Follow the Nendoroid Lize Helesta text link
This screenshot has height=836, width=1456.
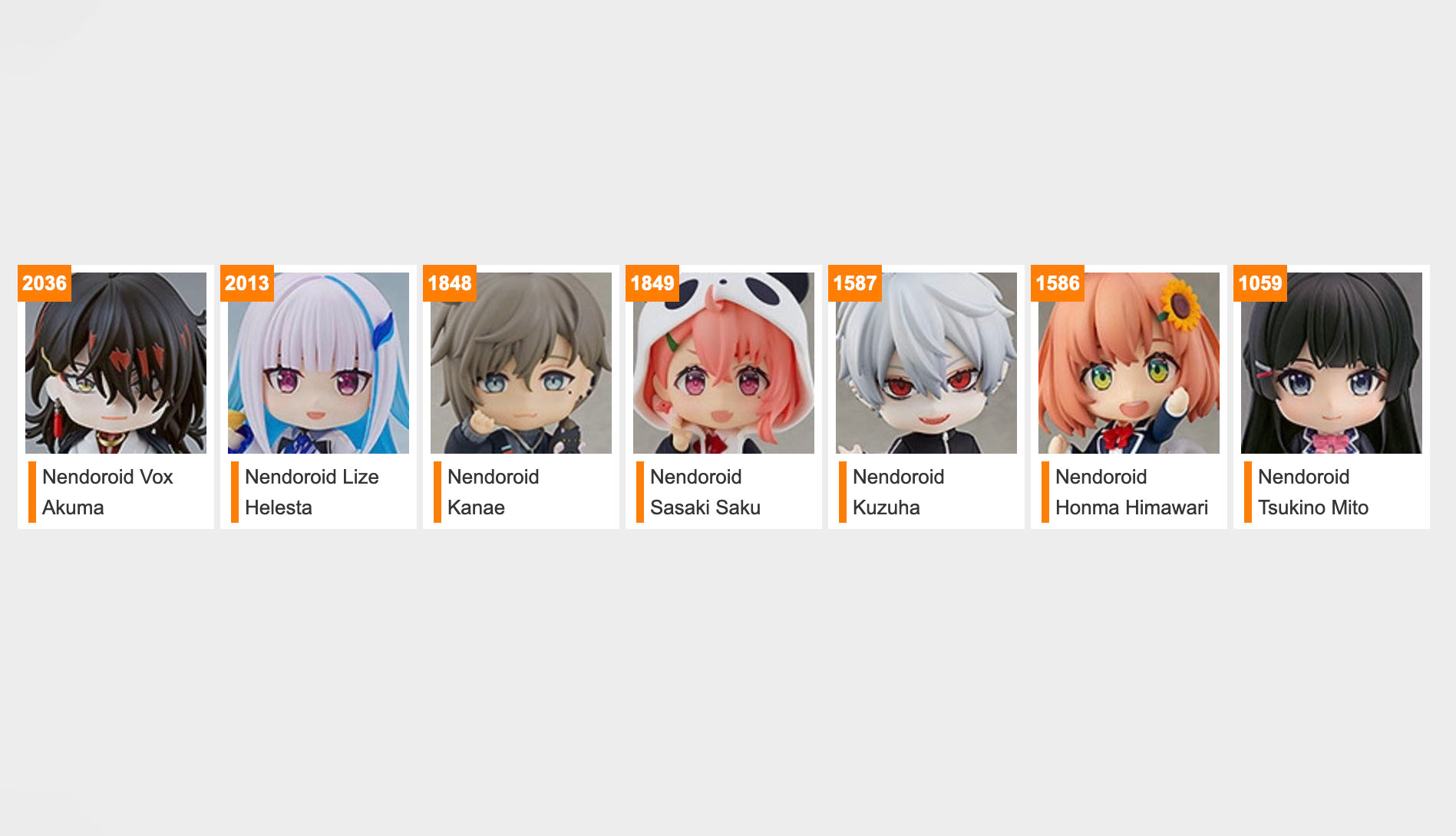tap(312, 492)
